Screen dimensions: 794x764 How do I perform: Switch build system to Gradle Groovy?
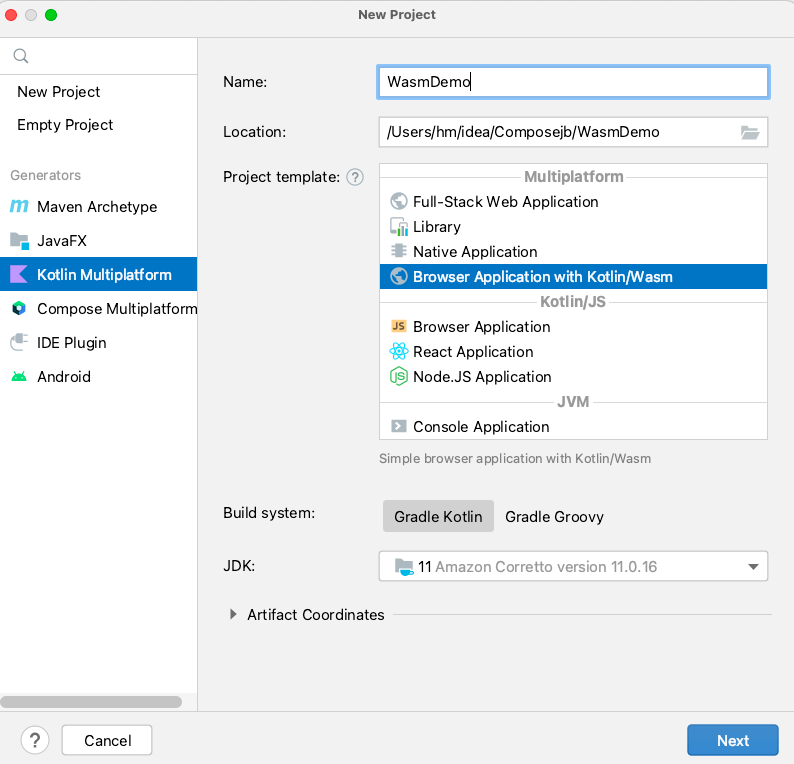click(554, 517)
